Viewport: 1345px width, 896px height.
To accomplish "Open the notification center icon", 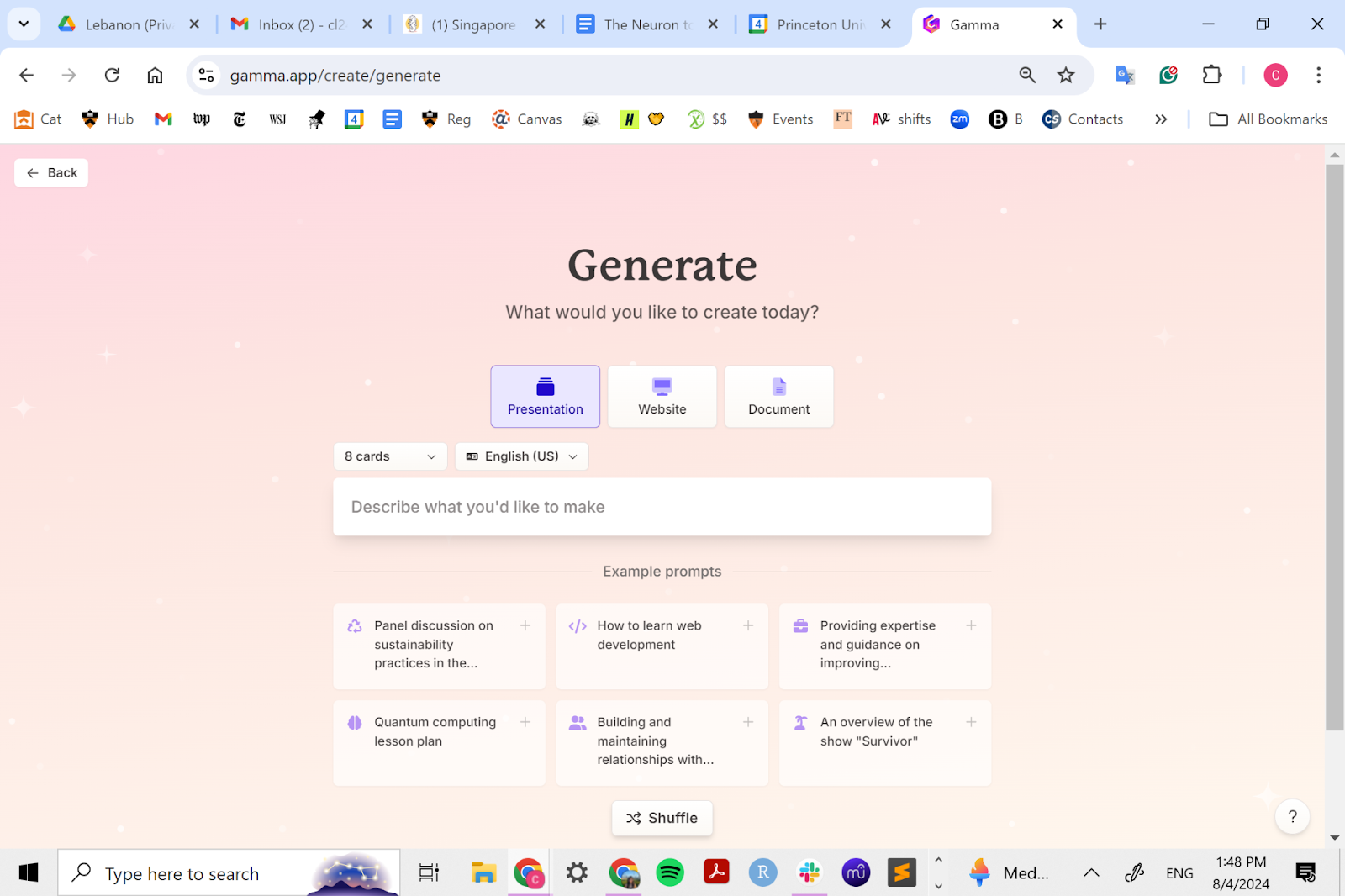I will pyautogui.click(x=1305, y=873).
